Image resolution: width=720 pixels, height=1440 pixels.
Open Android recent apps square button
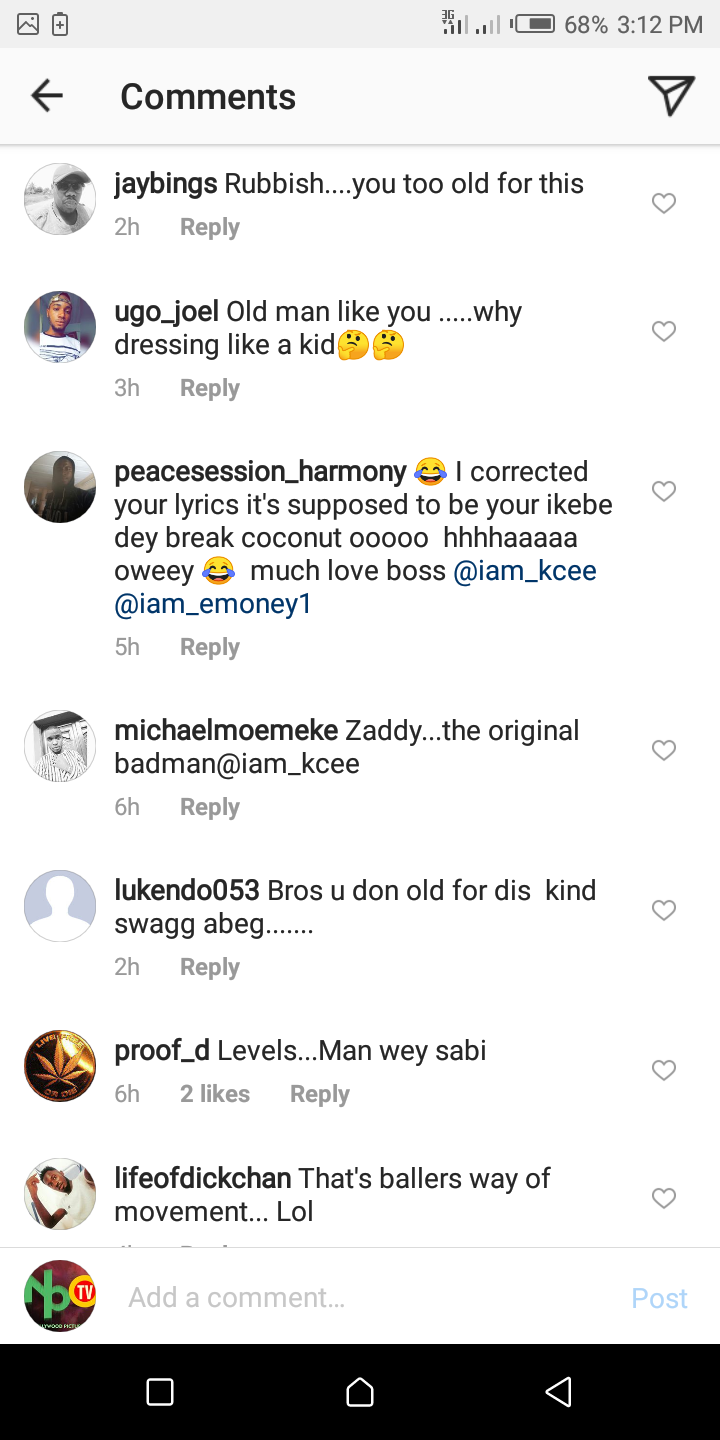tap(160, 1392)
